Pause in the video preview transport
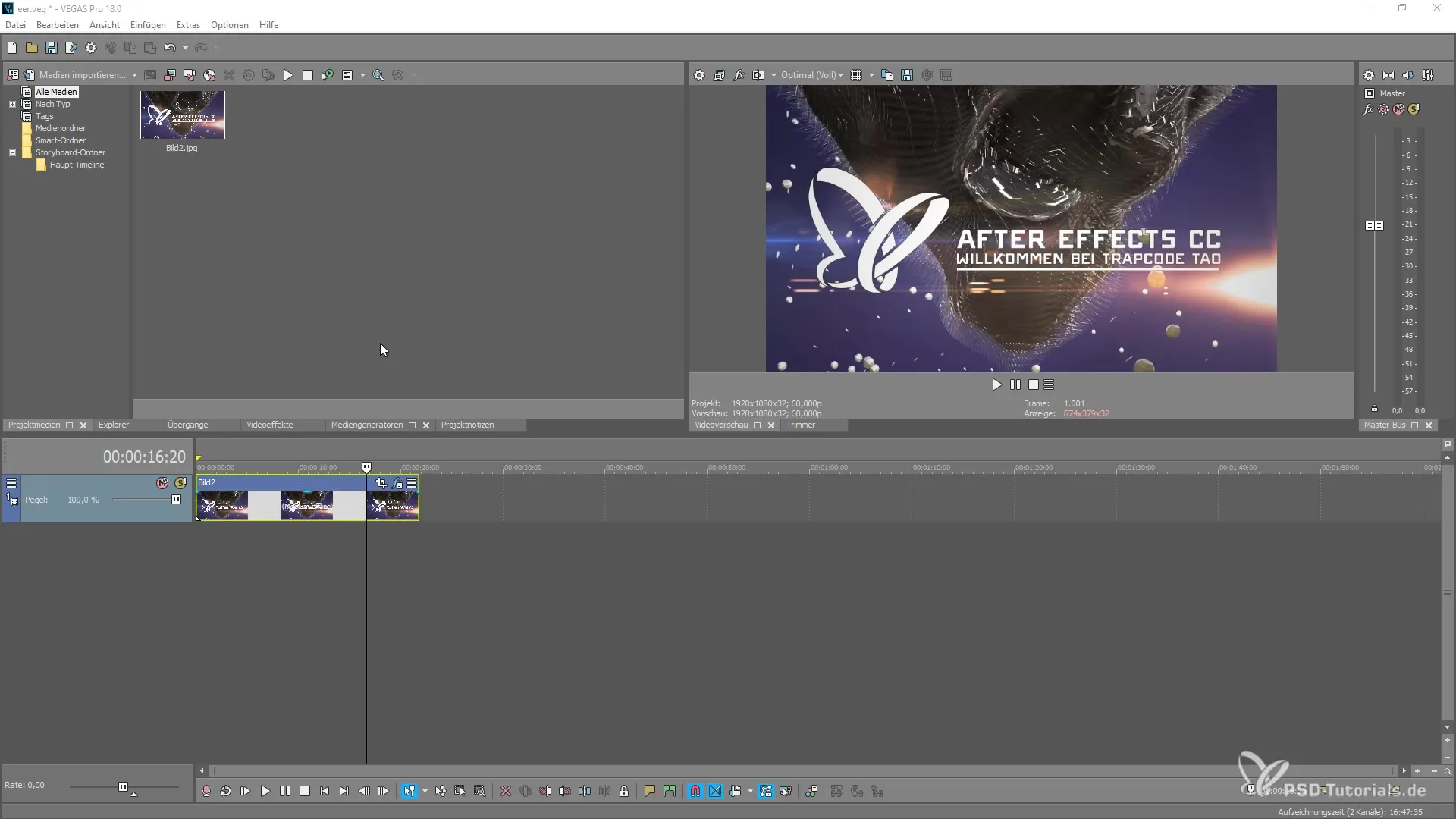The width and height of the screenshot is (1456, 819). tap(1015, 385)
